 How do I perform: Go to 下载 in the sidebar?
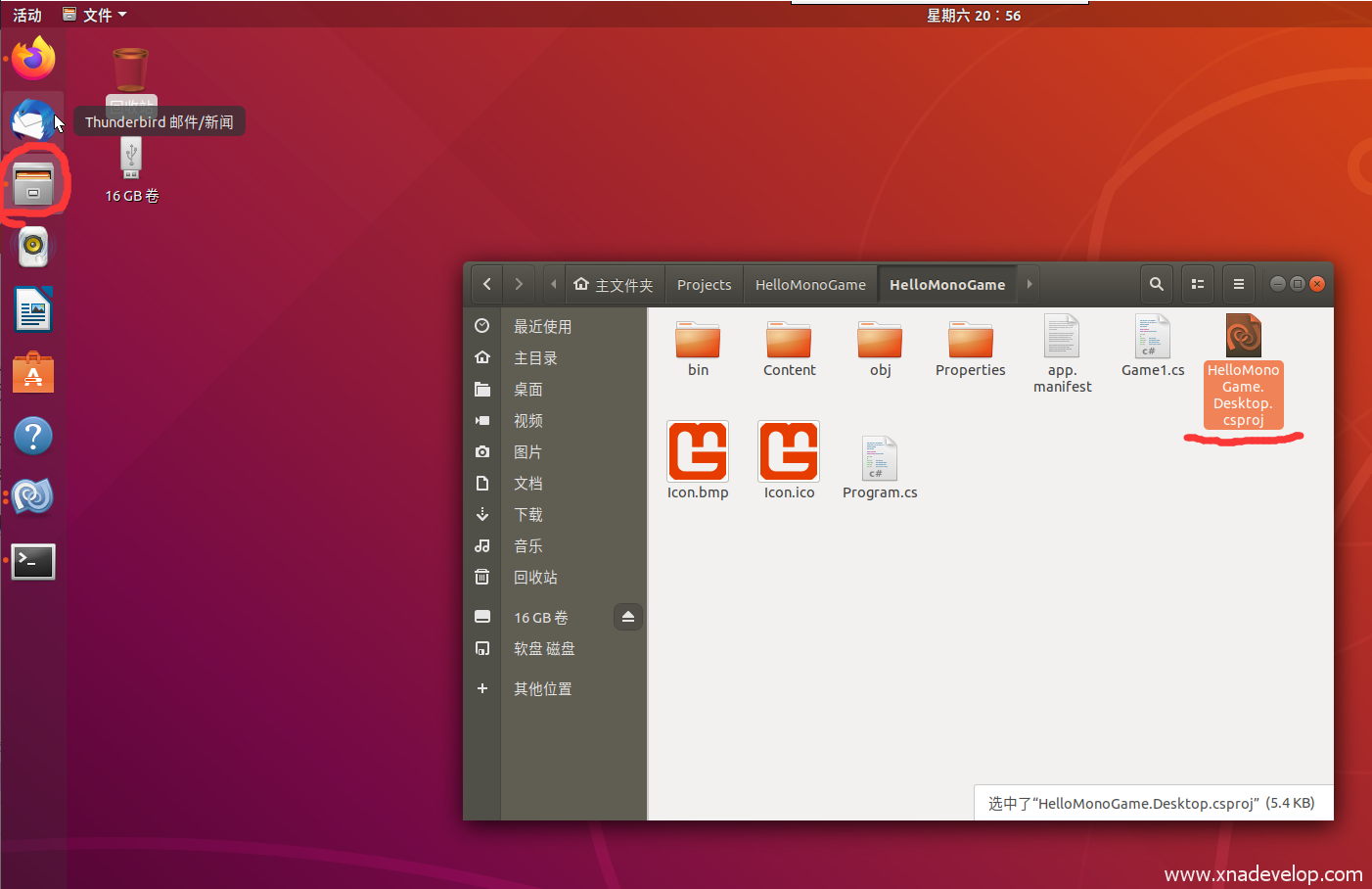528,515
